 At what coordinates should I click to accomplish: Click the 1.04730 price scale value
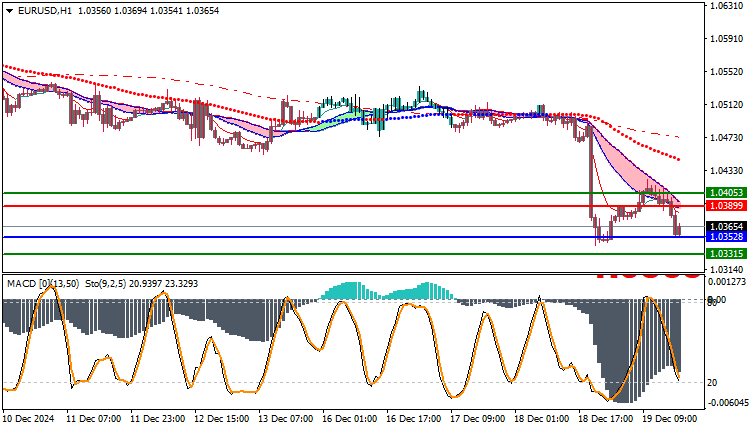(727, 138)
